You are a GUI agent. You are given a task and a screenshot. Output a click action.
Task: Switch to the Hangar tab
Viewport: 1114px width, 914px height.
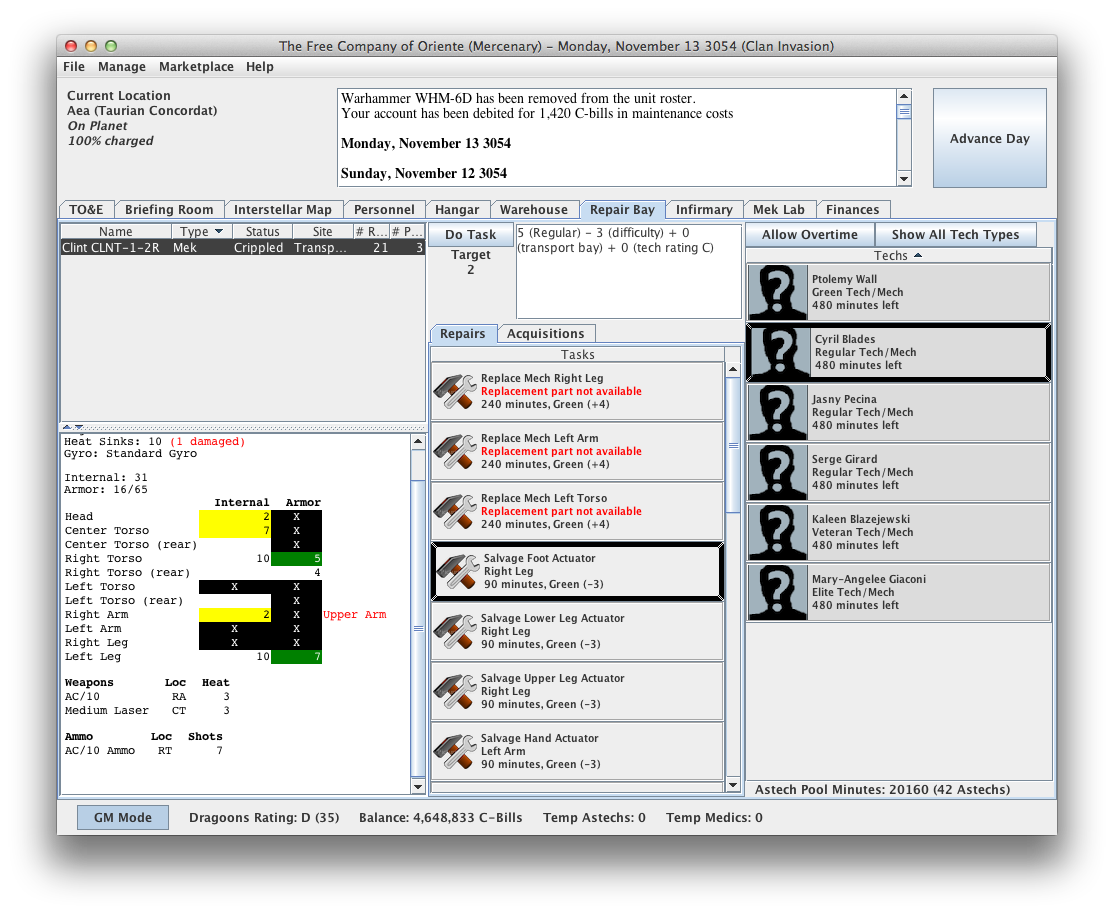(x=457, y=210)
